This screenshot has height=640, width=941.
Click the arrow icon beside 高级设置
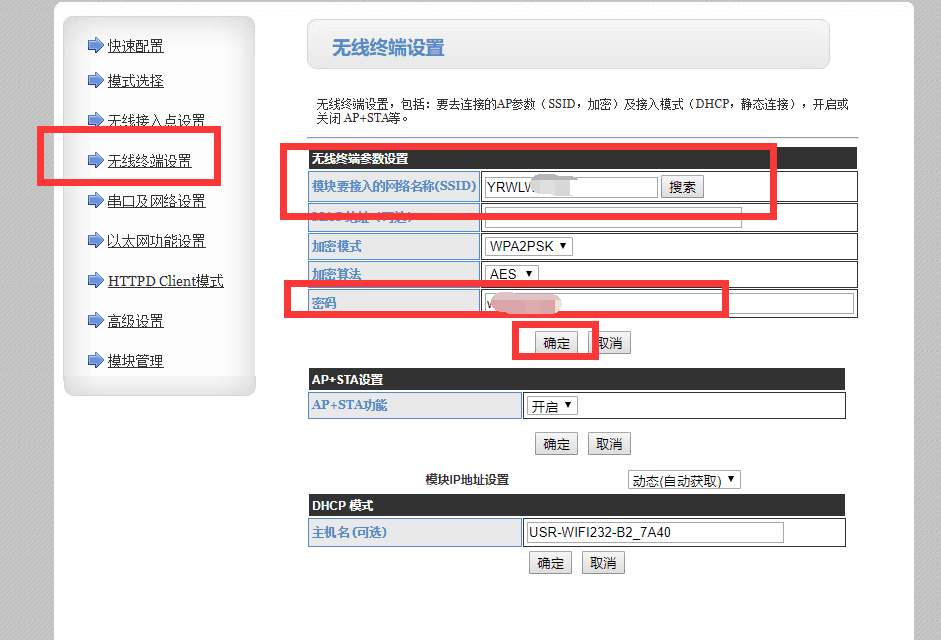coord(95,320)
